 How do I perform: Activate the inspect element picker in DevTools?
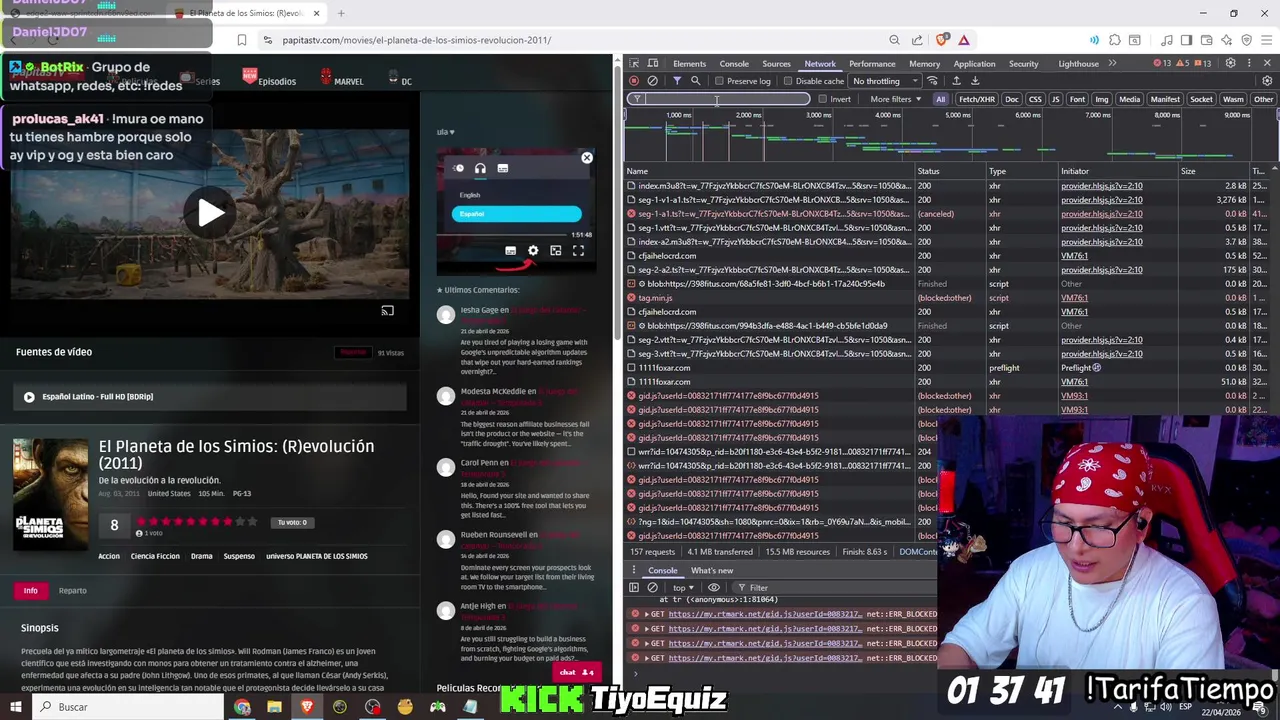click(633, 63)
